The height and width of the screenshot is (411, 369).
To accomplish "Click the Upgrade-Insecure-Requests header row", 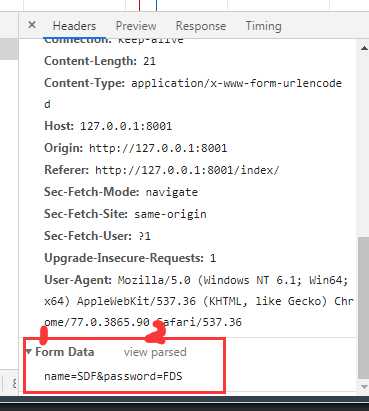I will [x=130, y=258].
